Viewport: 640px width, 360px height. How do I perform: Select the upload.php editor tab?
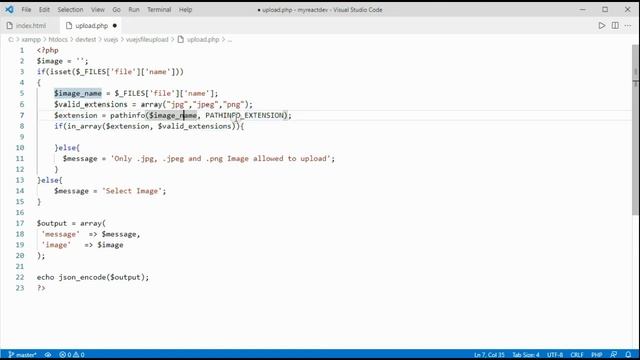[x=91, y=26]
